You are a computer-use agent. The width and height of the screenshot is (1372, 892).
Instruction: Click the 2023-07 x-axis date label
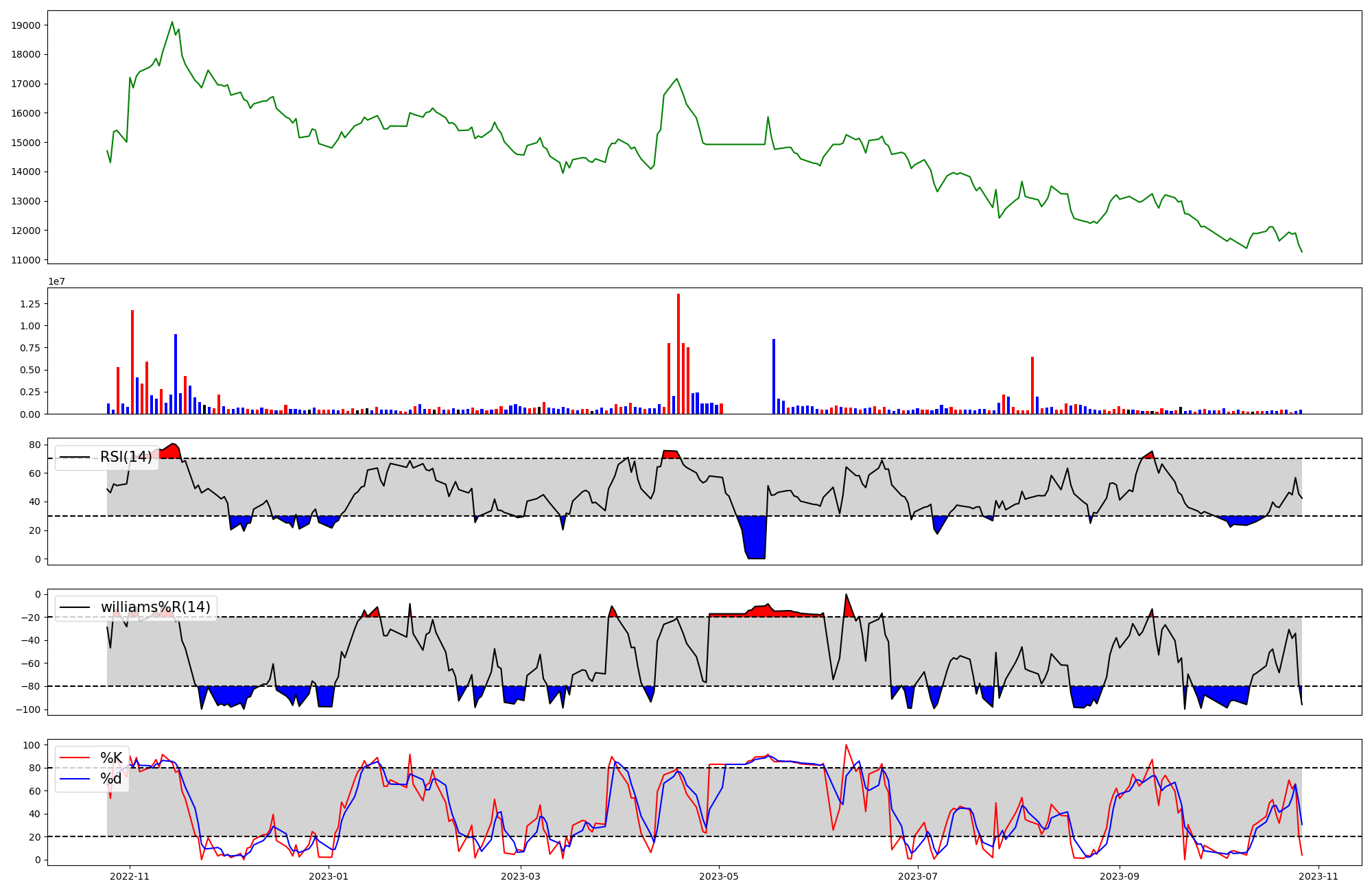(x=917, y=876)
